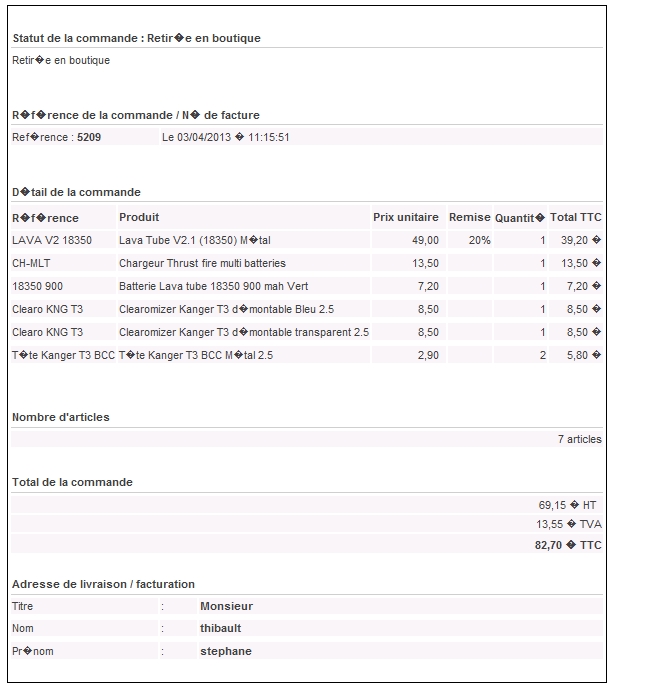Click the 39,20 total for Lava Tube
The width and height of the screenshot is (652, 694).
click(x=581, y=240)
